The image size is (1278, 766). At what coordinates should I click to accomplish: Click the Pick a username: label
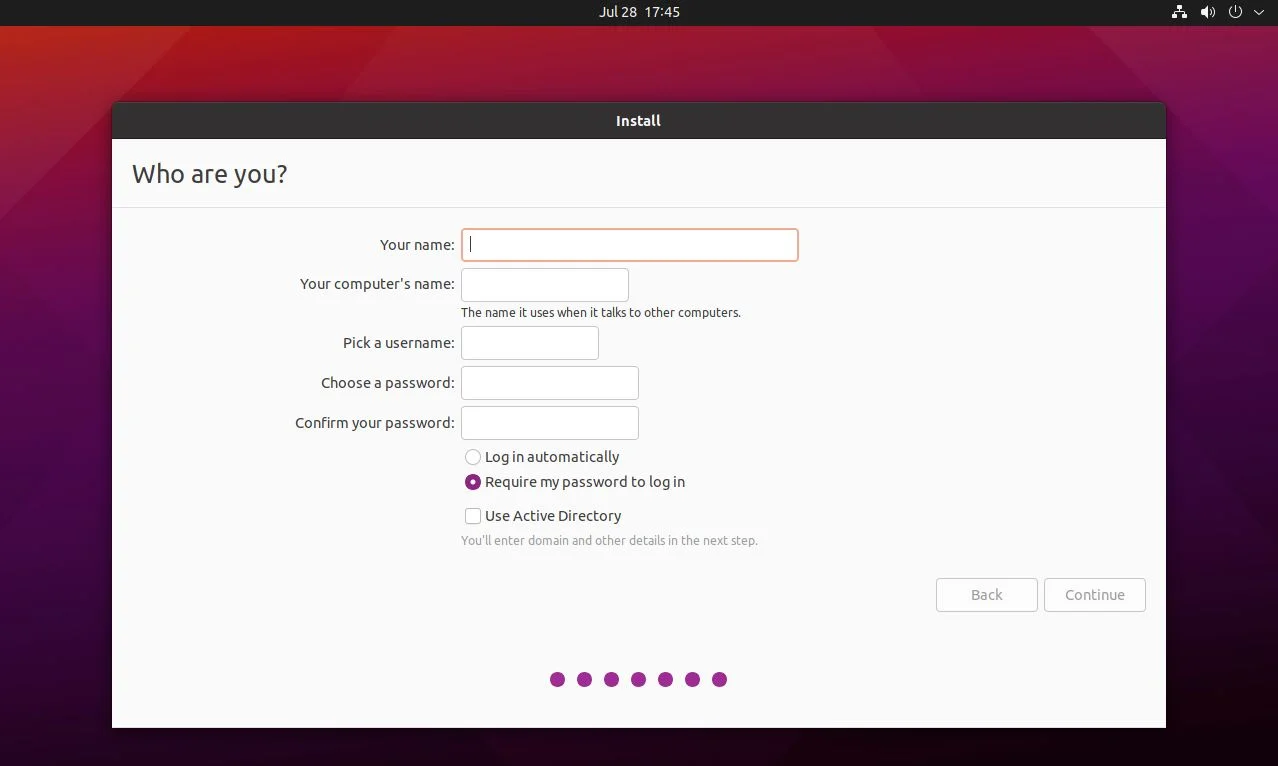click(x=399, y=343)
